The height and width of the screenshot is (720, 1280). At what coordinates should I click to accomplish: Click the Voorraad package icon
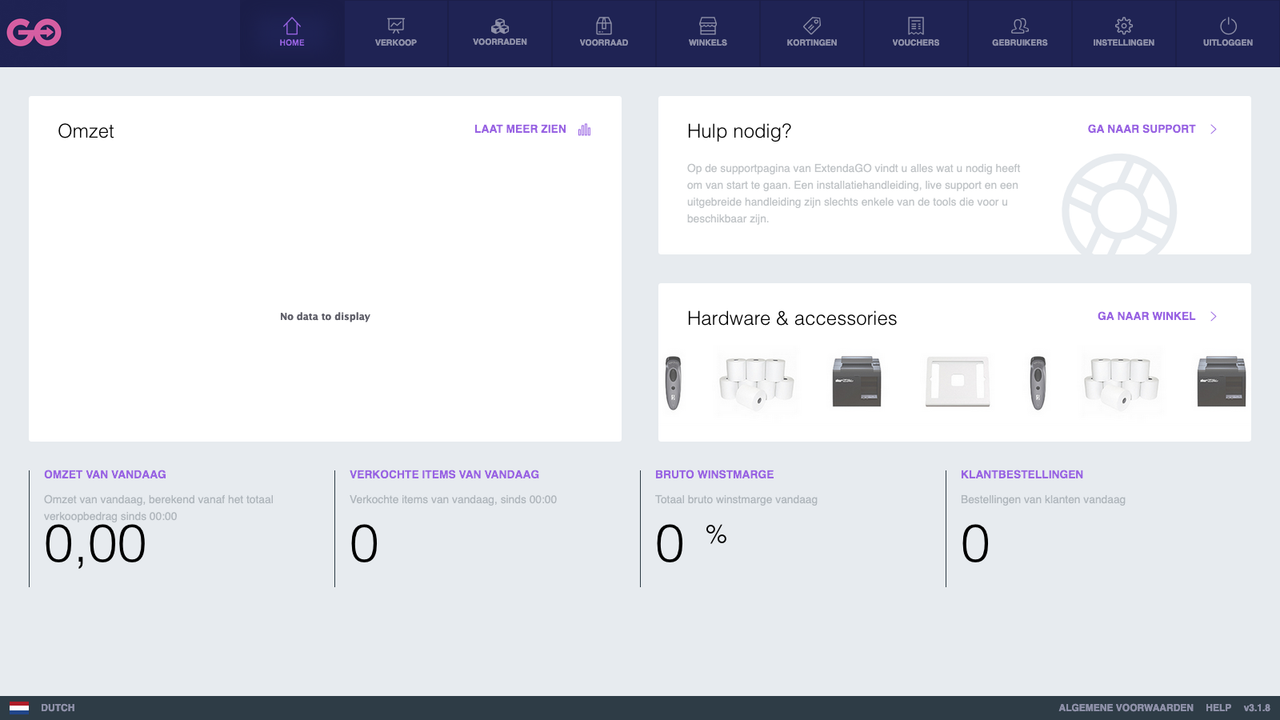[x=604, y=27]
